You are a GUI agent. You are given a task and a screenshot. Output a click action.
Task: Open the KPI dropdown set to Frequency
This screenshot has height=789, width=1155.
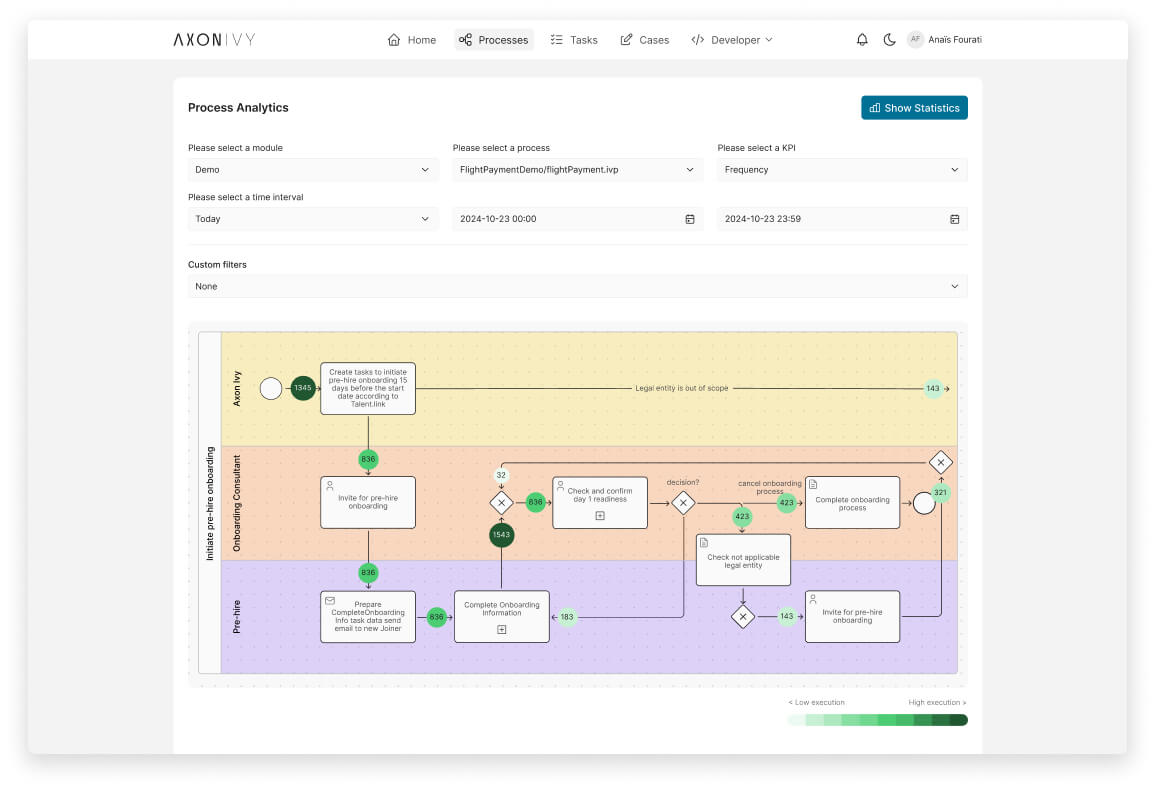pos(841,169)
